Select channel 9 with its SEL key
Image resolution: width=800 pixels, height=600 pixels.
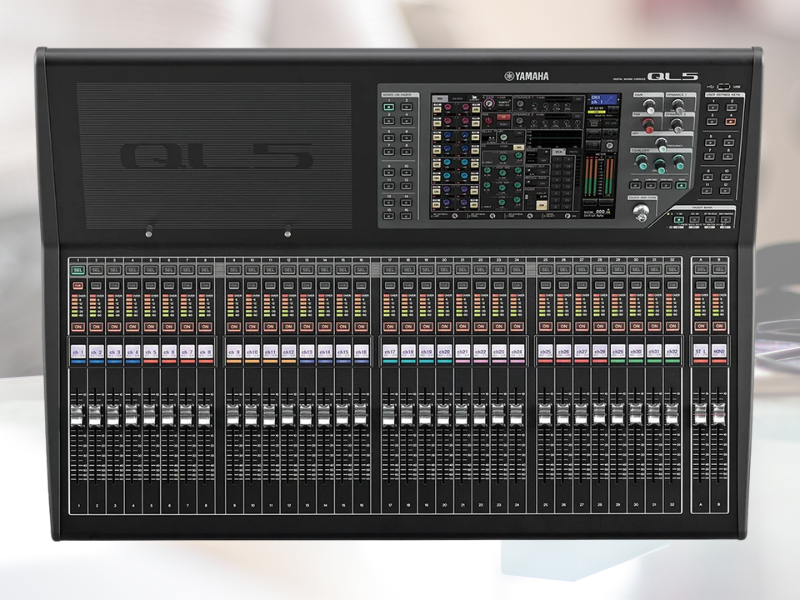[234, 269]
